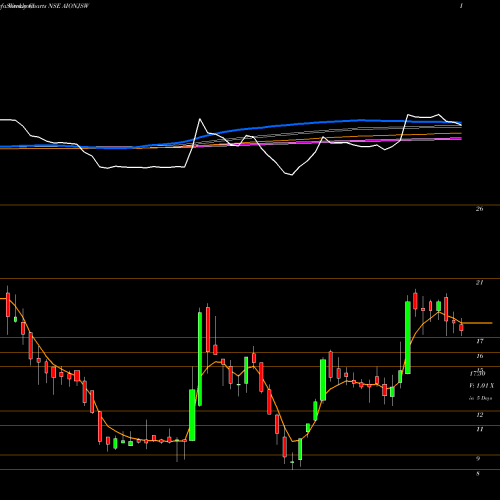
Task: Select the tall green candle before the final peak
Action: click(408, 337)
